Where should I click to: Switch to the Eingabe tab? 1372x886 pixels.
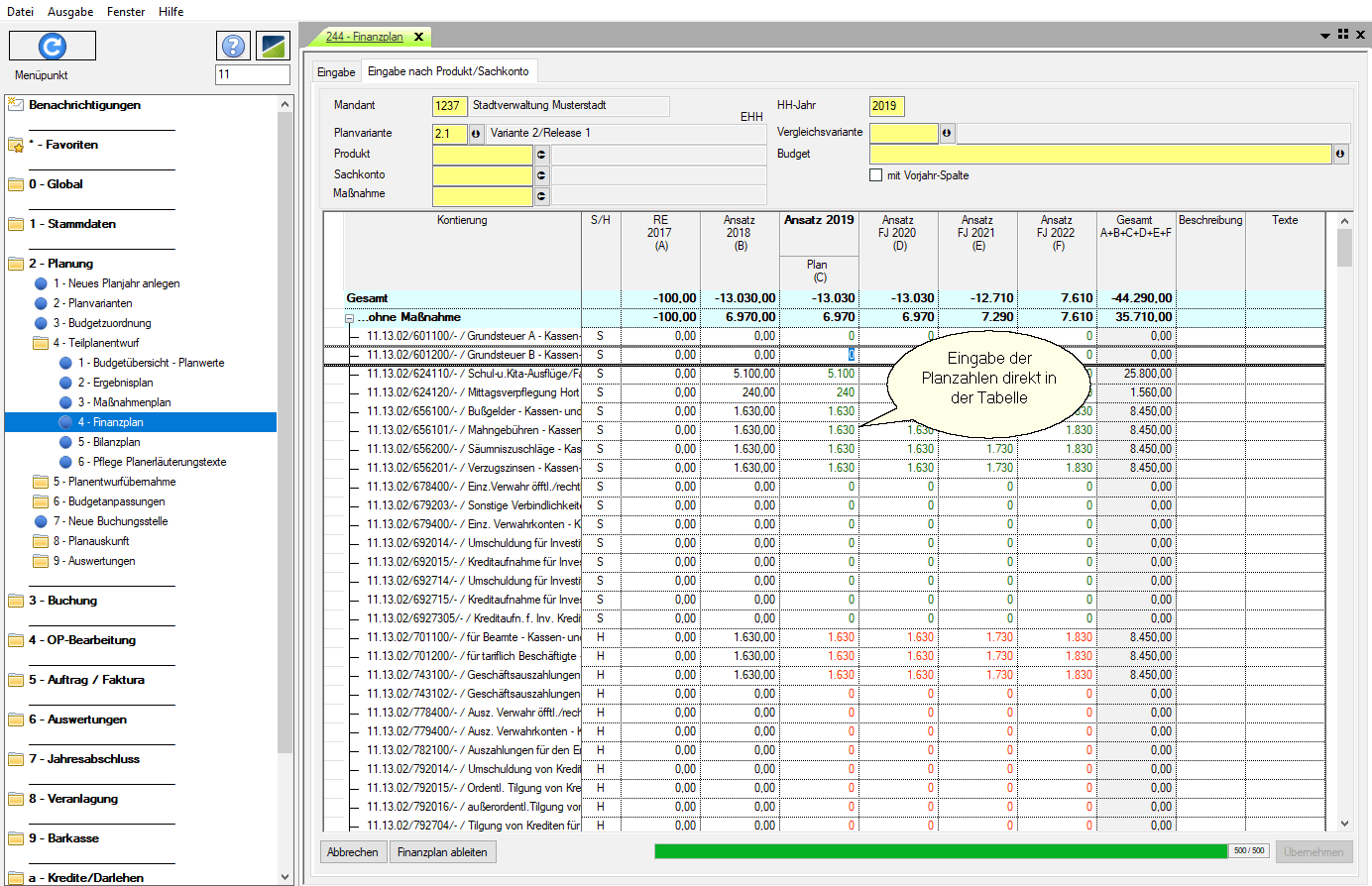point(336,72)
